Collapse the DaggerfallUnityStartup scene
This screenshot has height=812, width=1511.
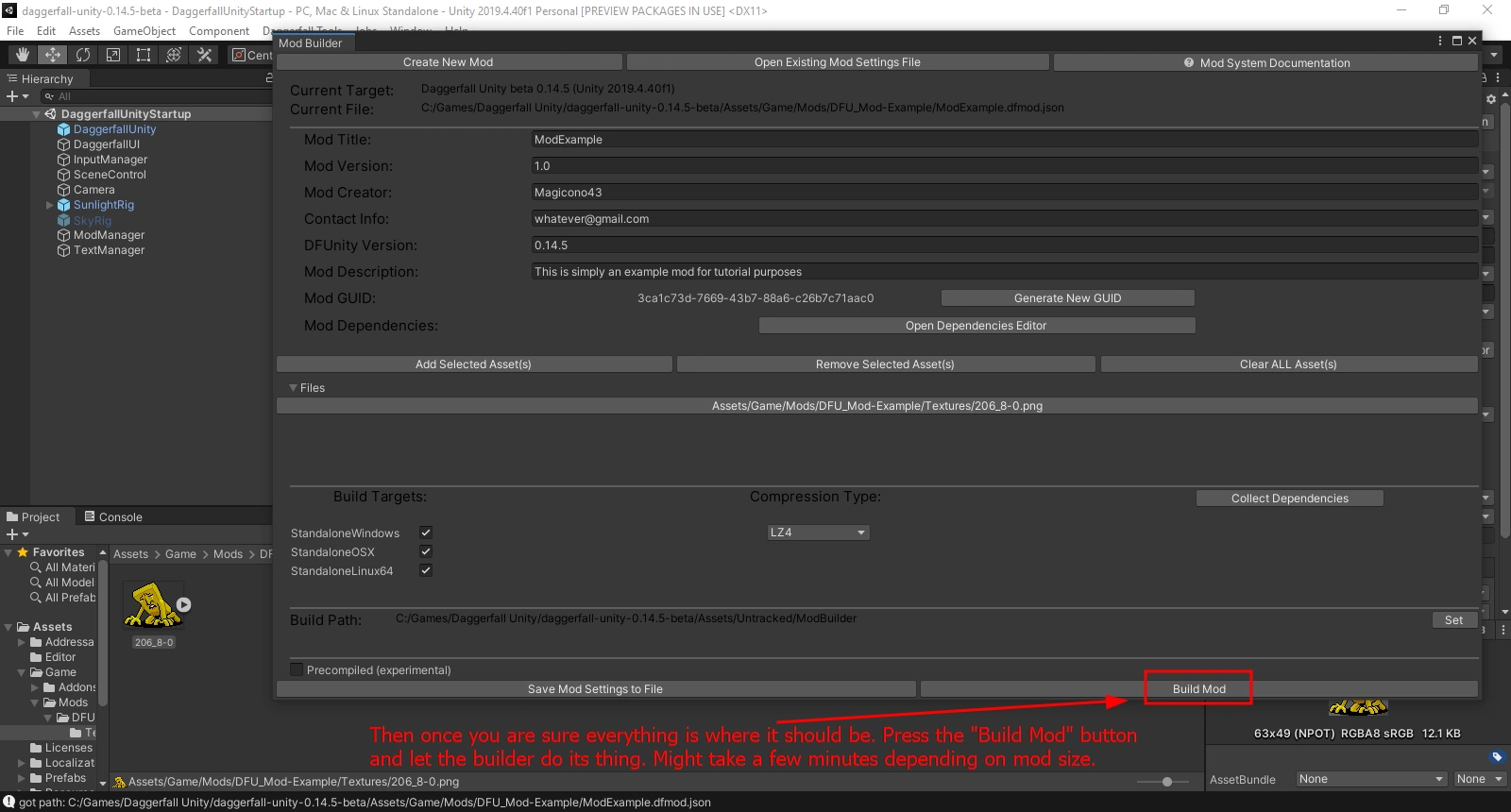(37, 114)
